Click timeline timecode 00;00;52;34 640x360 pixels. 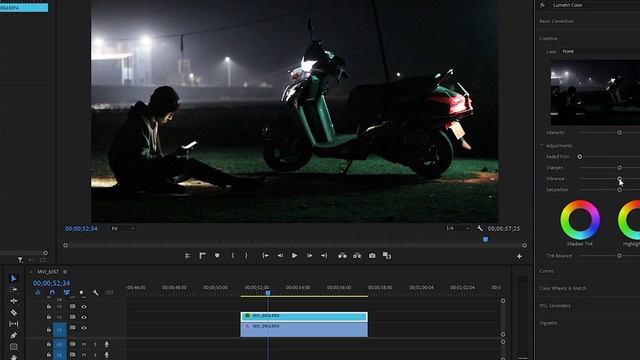click(x=51, y=283)
